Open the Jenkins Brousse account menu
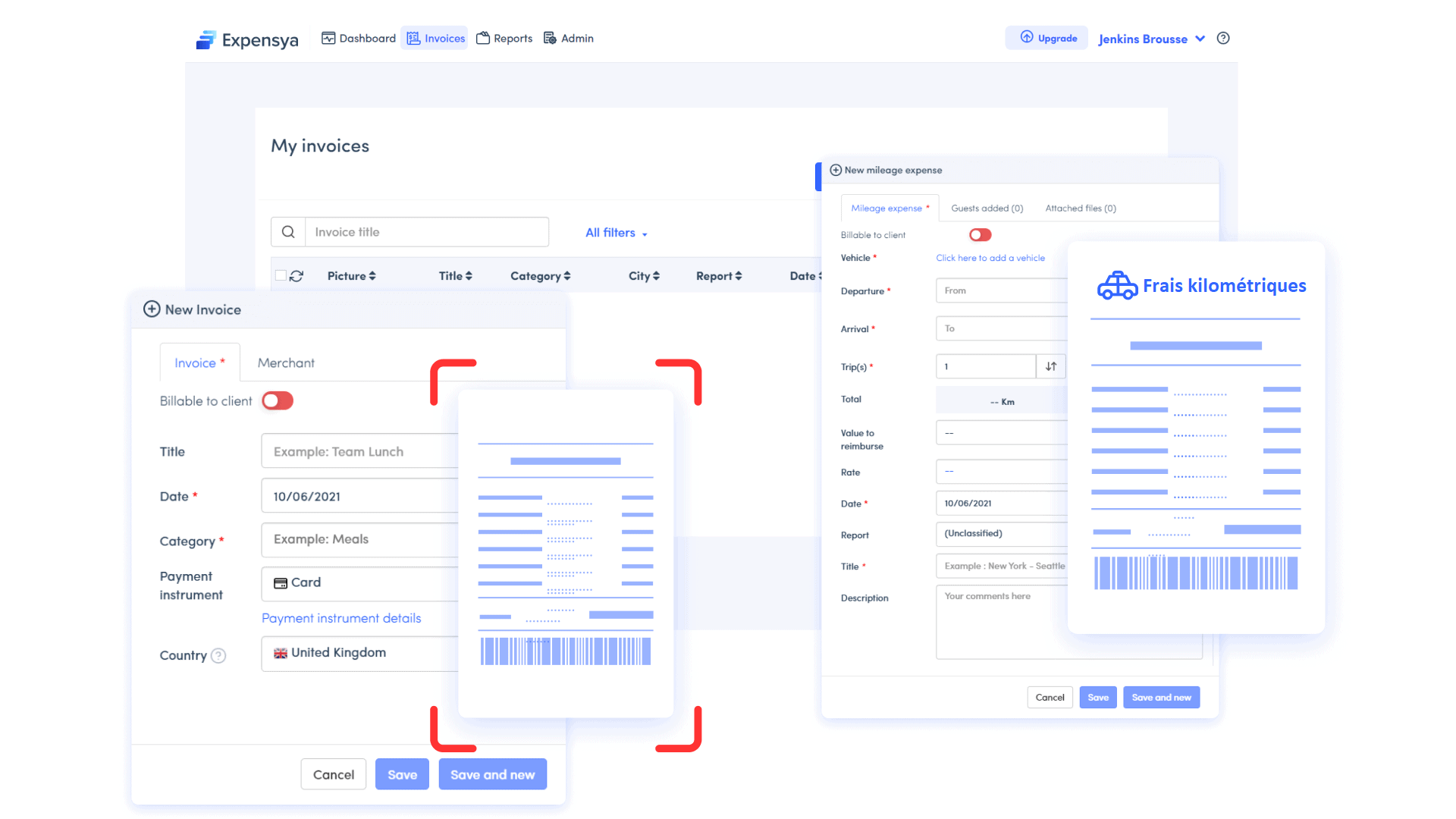 click(x=1150, y=38)
